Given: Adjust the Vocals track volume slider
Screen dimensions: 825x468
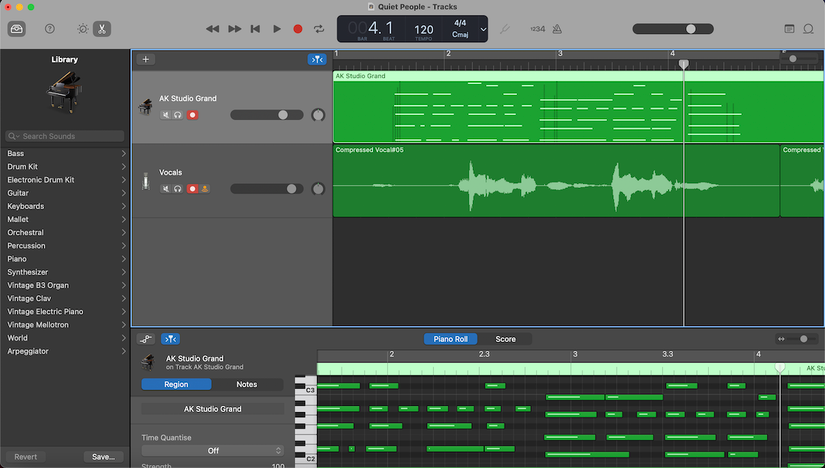Looking at the screenshot, I should [x=267, y=188].
